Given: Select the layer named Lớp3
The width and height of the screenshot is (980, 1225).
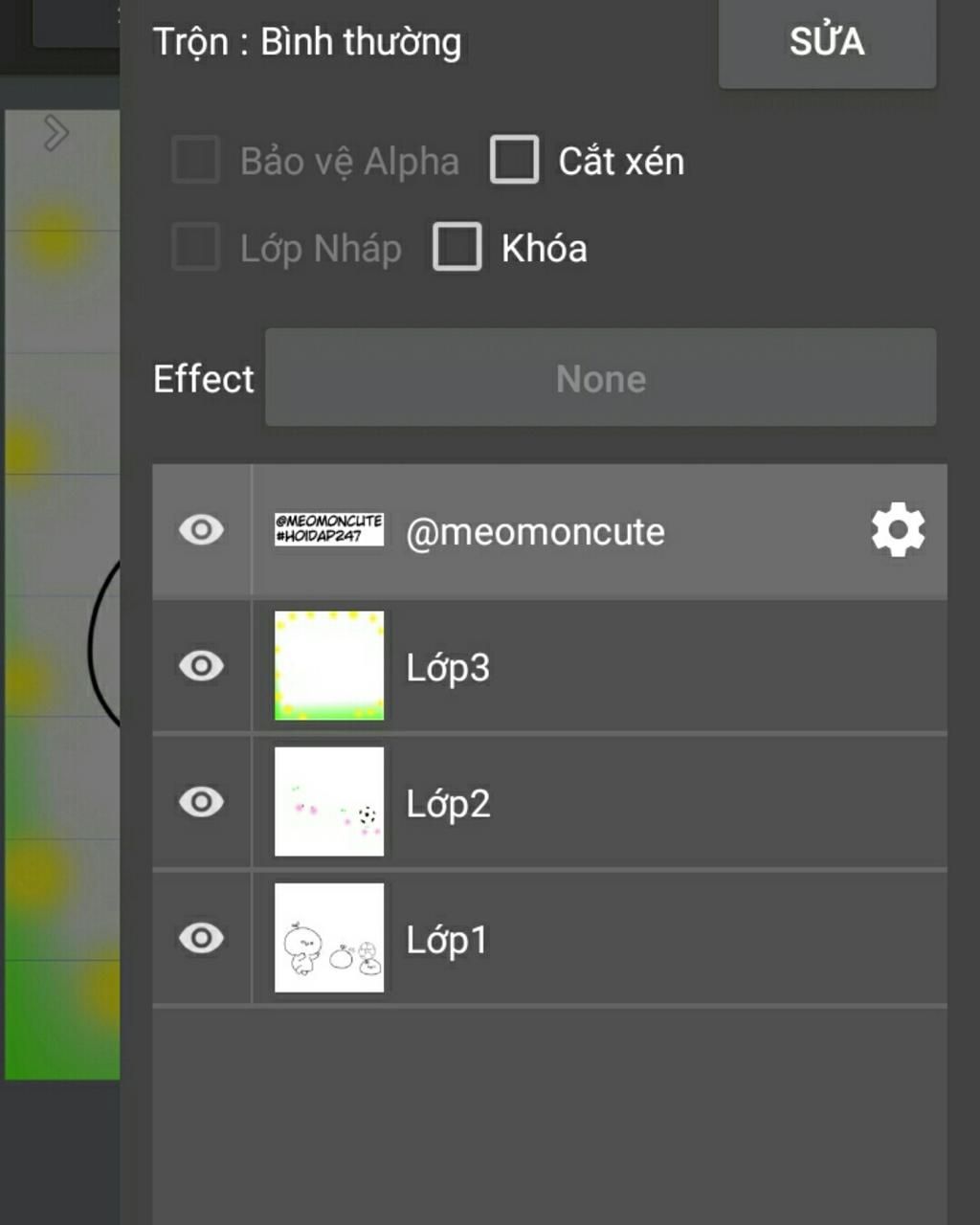Looking at the screenshot, I should (448, 668).
